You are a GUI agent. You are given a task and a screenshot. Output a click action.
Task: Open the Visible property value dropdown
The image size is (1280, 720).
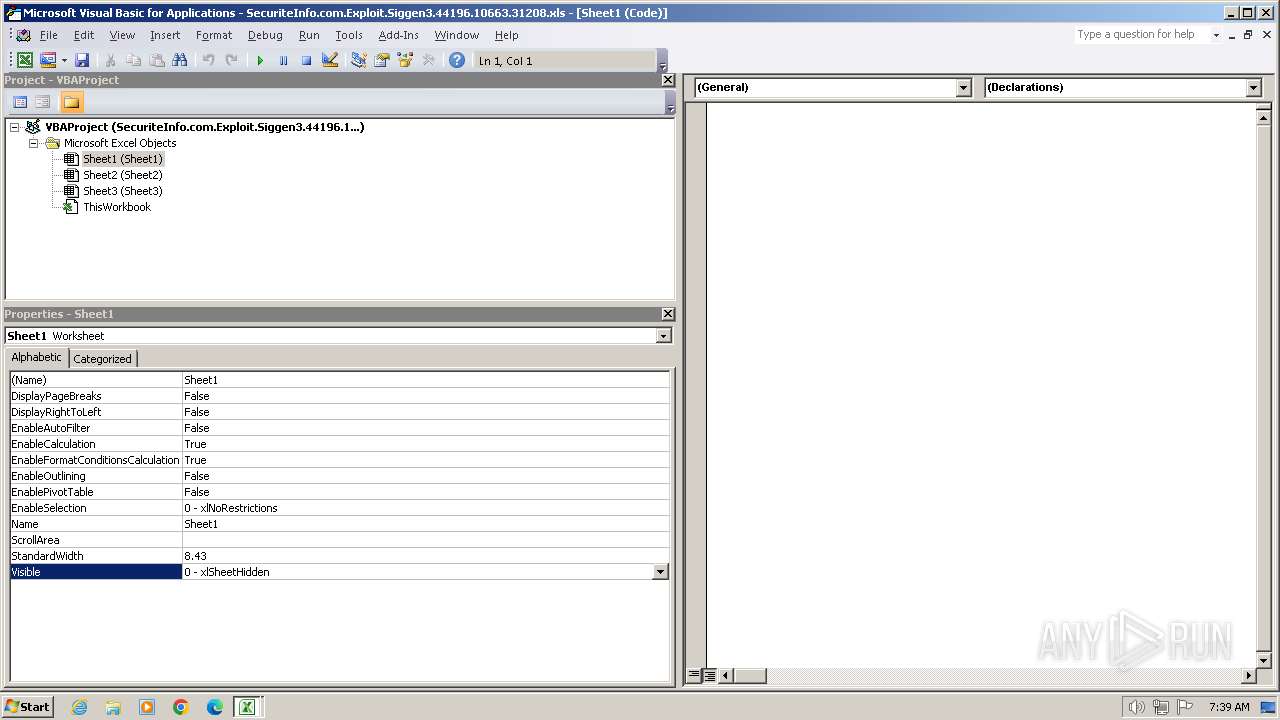coord(660,572)
